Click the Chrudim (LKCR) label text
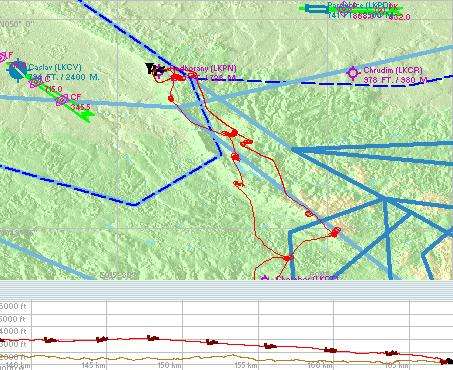The image size is (453, 370). coord(393,70)
